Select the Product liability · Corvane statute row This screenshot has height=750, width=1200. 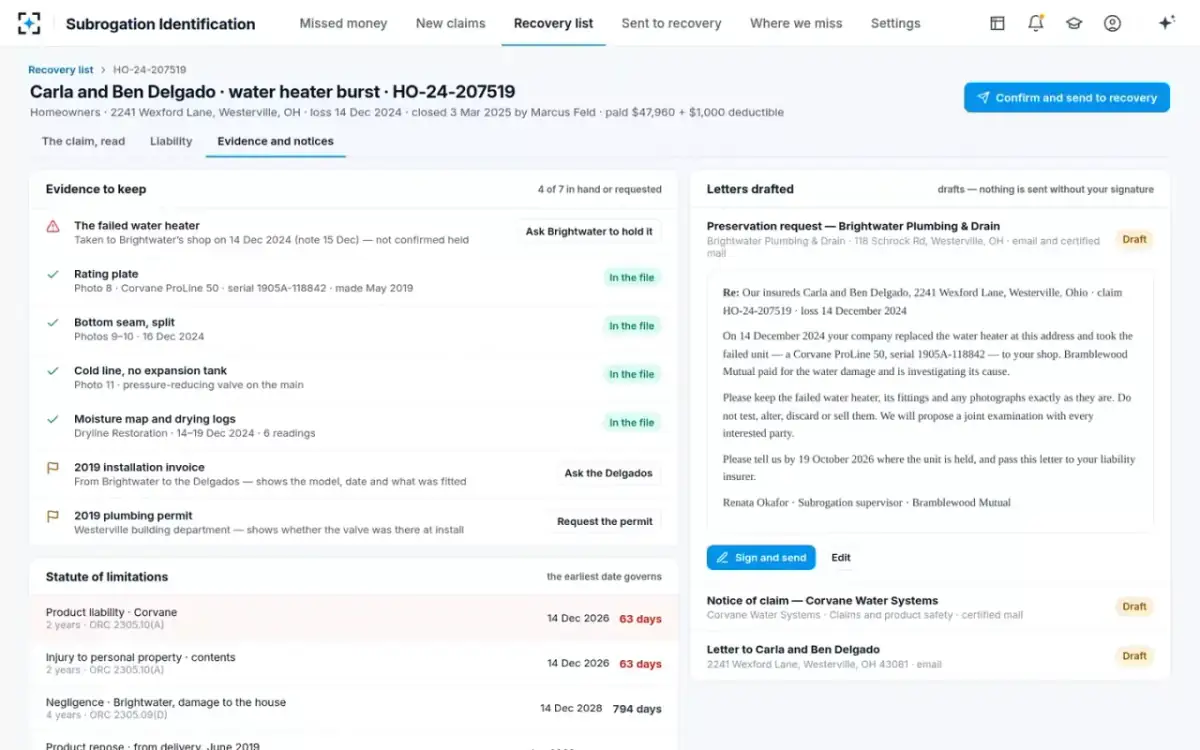click(x=354, y=619)
